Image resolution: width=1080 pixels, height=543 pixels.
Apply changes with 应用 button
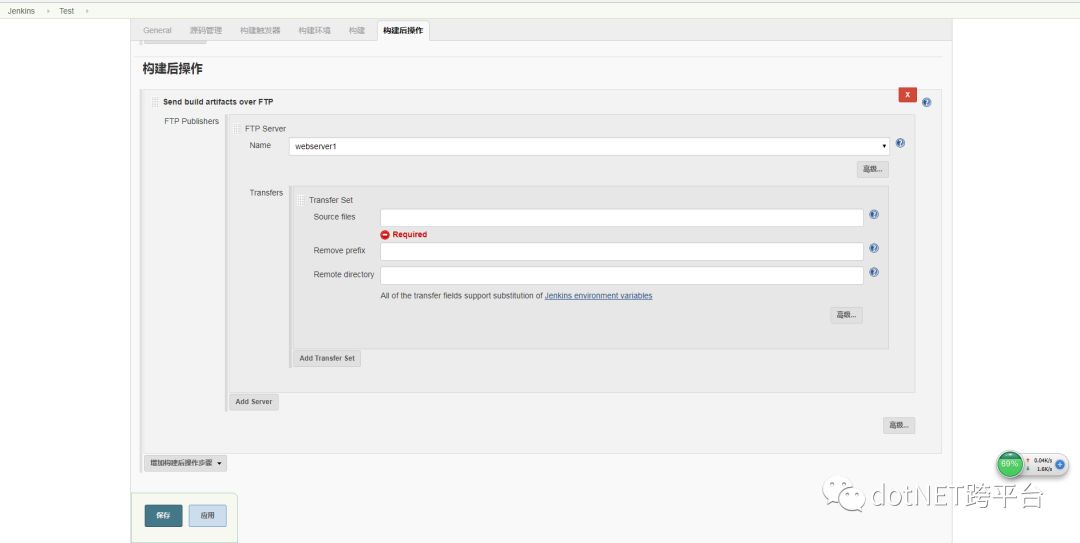coord(207,515)
